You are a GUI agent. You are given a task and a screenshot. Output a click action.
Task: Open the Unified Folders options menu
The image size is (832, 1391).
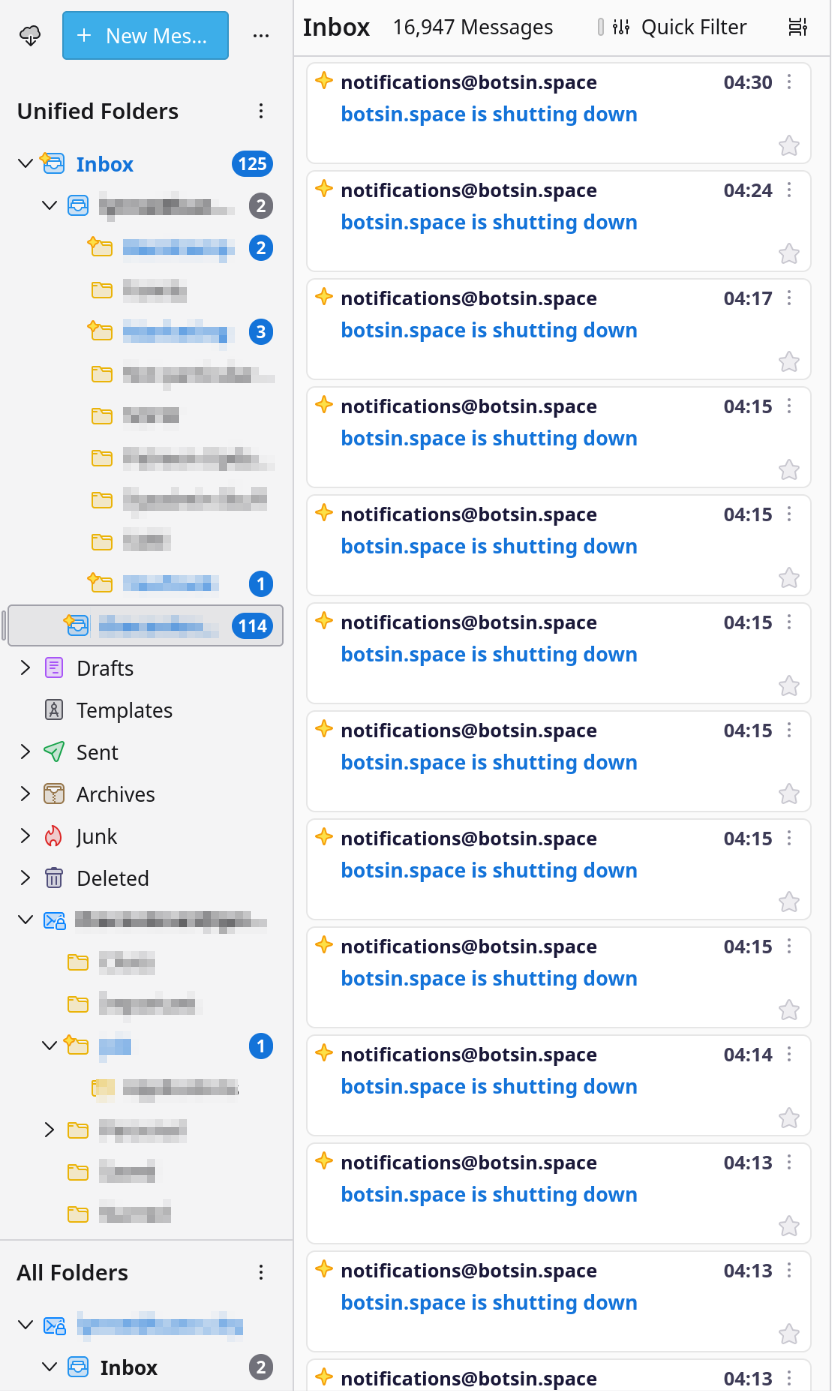[x=261, y=111]
